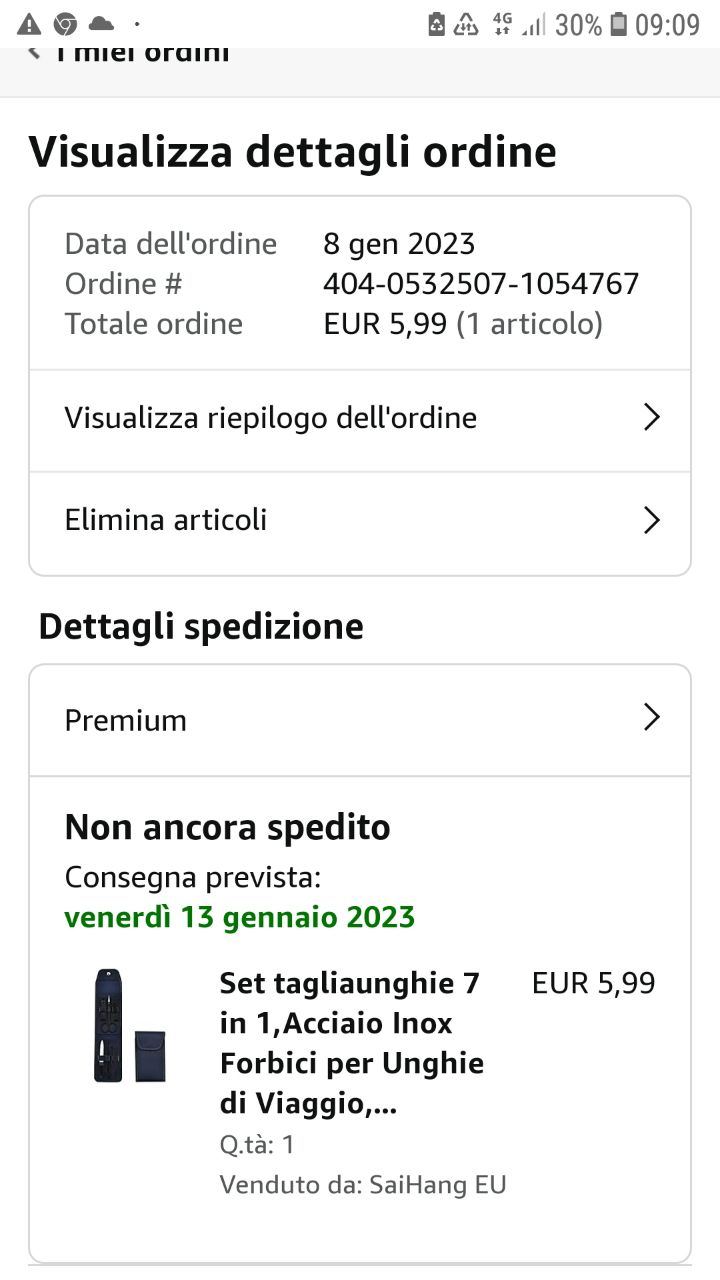
Task: Tap the Chrome icon in status bar
Action: [x=66, y=24]
